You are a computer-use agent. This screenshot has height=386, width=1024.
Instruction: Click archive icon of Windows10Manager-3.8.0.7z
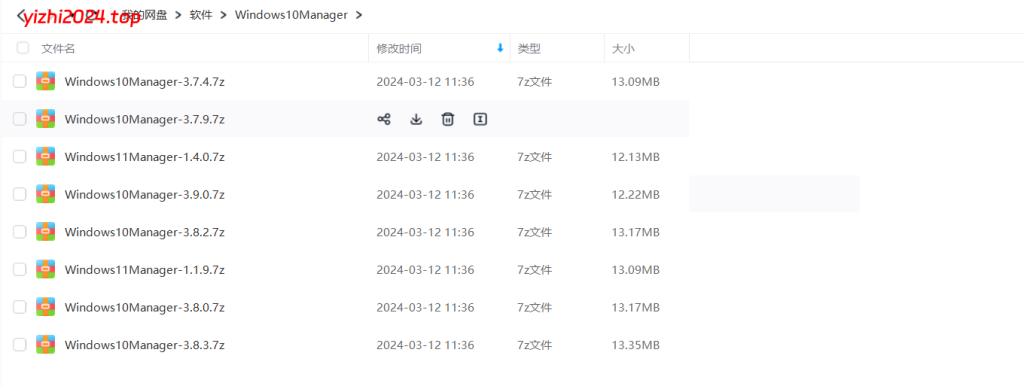(46, 306)
